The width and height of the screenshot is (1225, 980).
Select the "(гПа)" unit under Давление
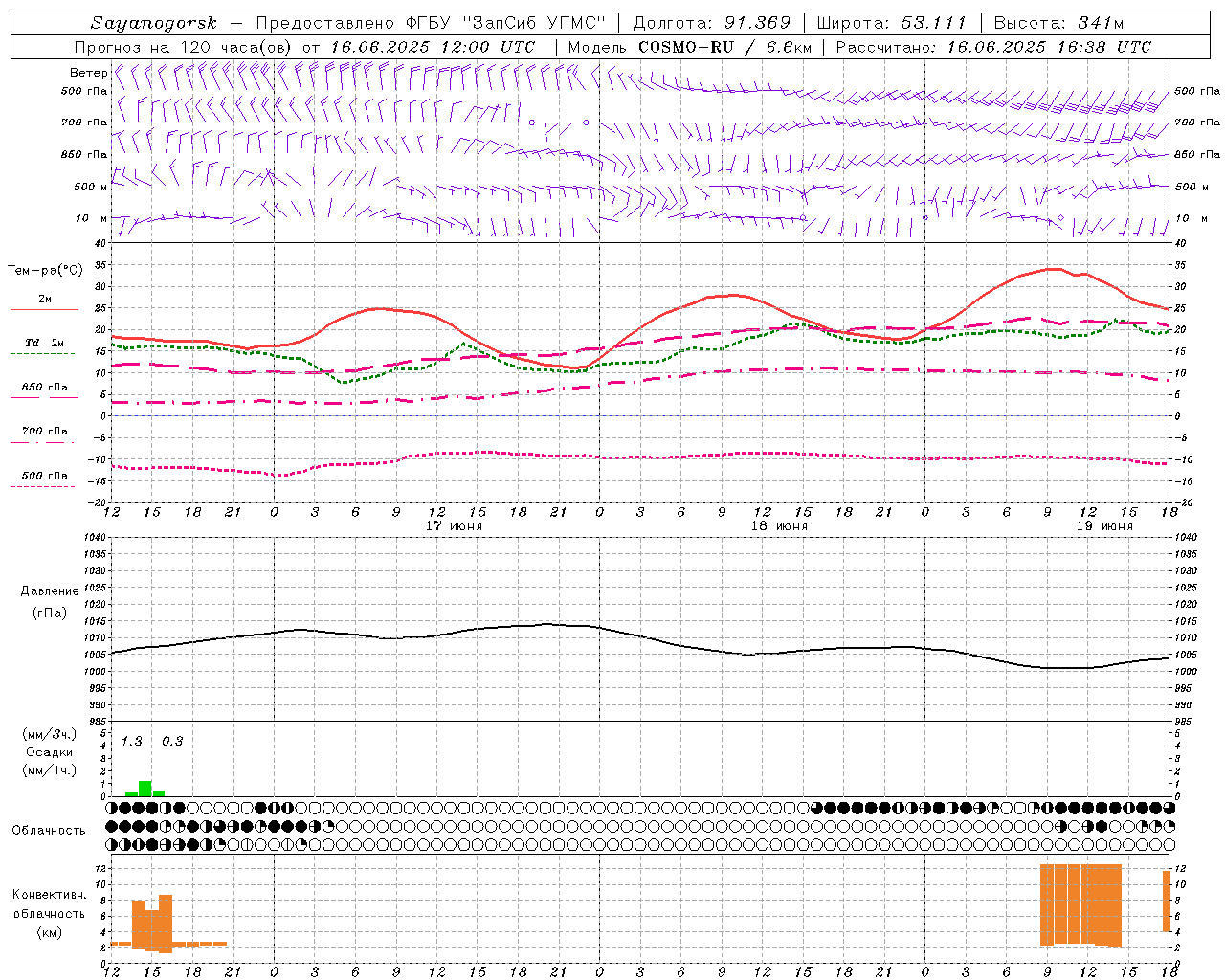49,612
